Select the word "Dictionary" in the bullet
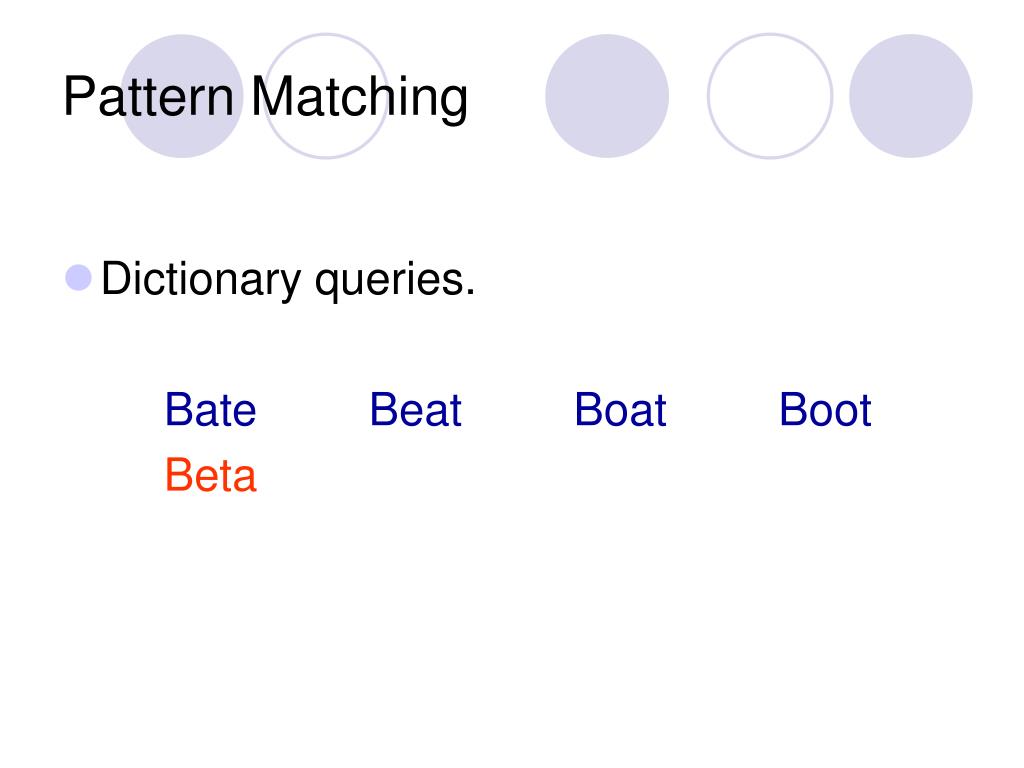Screen dimensions: 1024x768 tap(201, 280)
